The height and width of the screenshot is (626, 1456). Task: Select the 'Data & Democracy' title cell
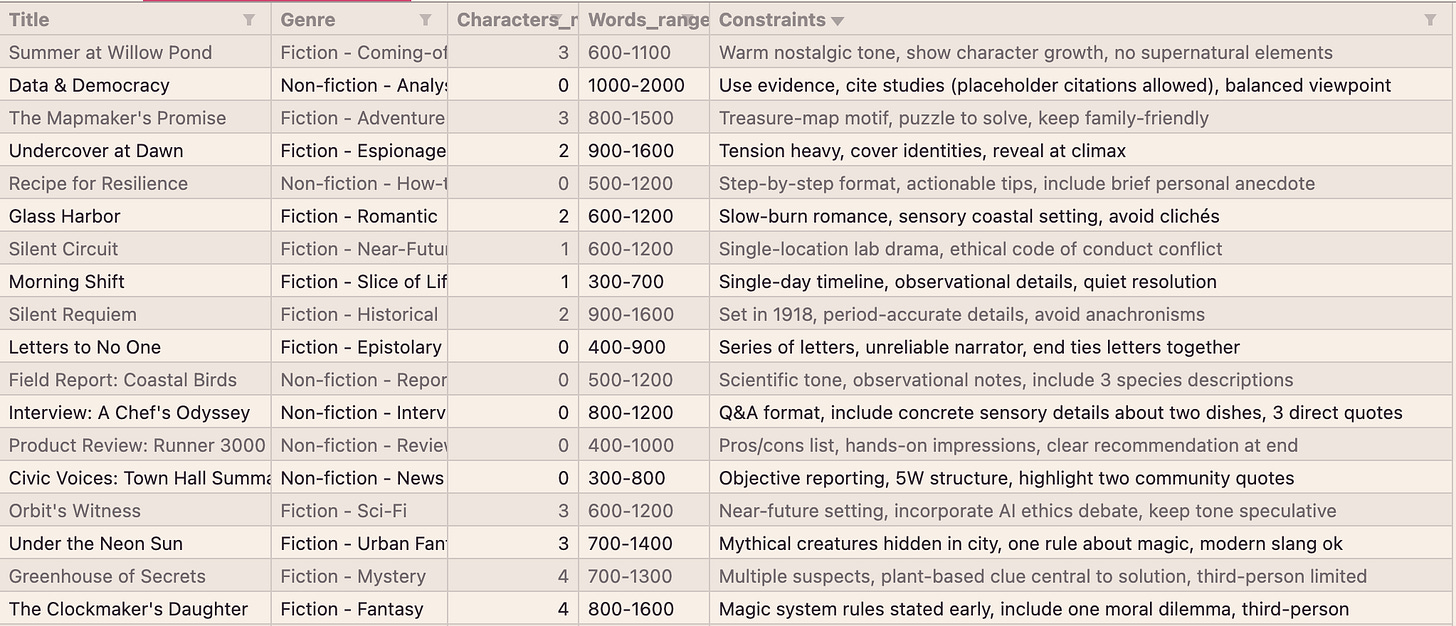pos(136,85)
